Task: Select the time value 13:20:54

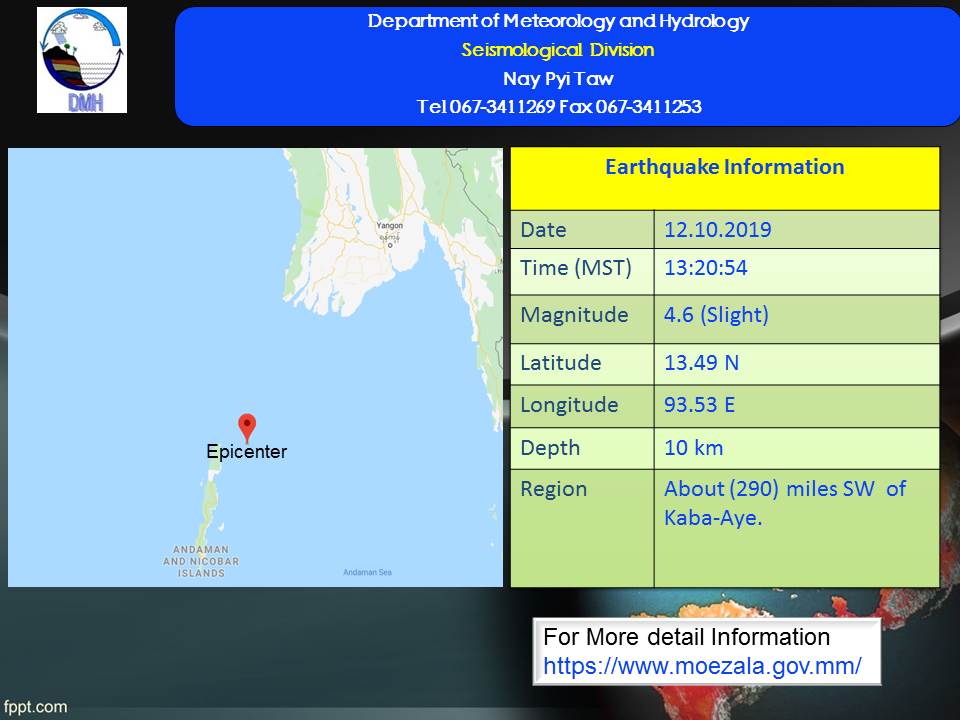Action: tap(705, 268)
